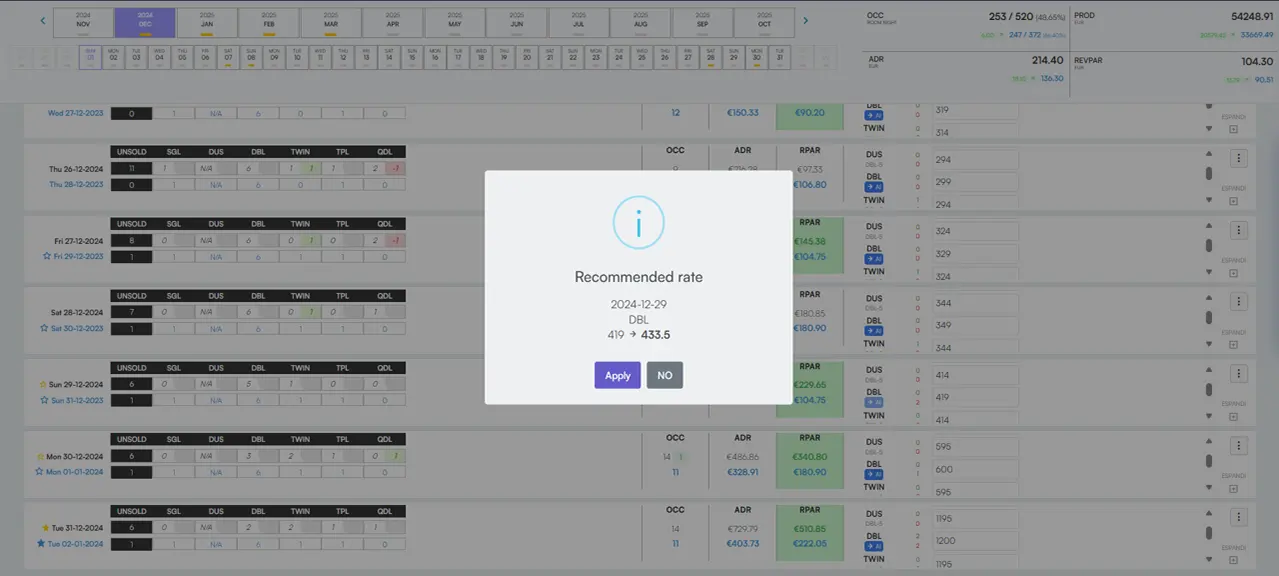
Task: Select the JAN 2025 month tab
Action: (x=207, y=23)
